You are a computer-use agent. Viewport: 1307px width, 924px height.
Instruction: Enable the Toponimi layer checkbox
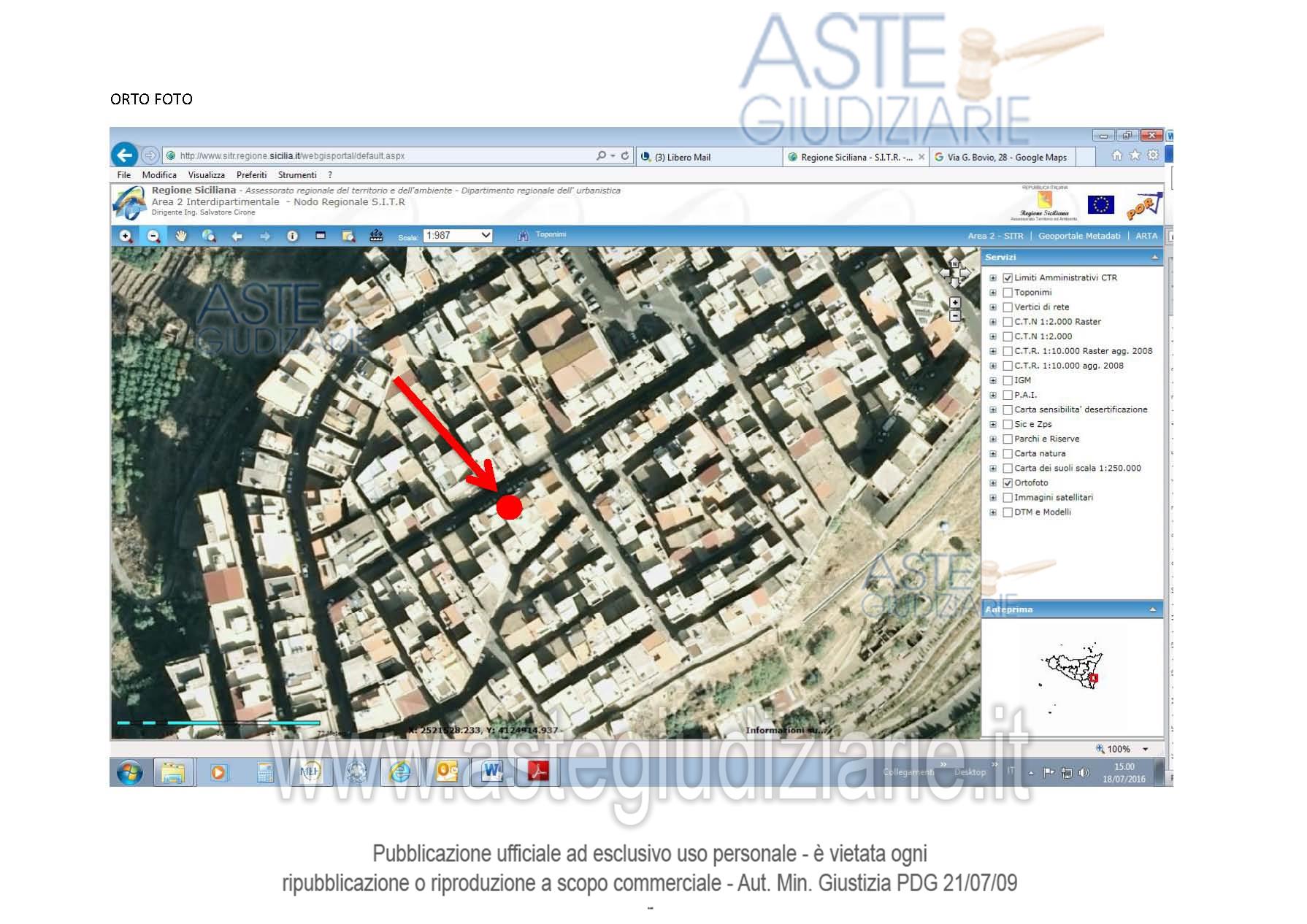[1008, 293]
